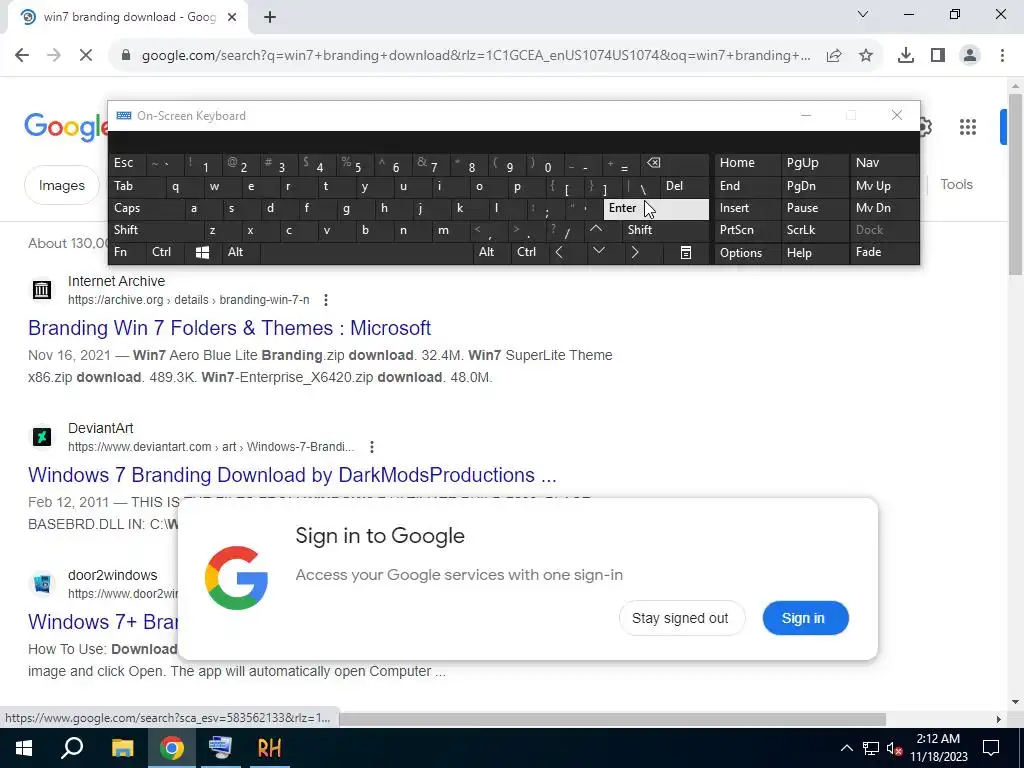Show hidden tray icons chevron
Image resolution: width=1024 pixels, height=768 pixels.
click(846, 748)
